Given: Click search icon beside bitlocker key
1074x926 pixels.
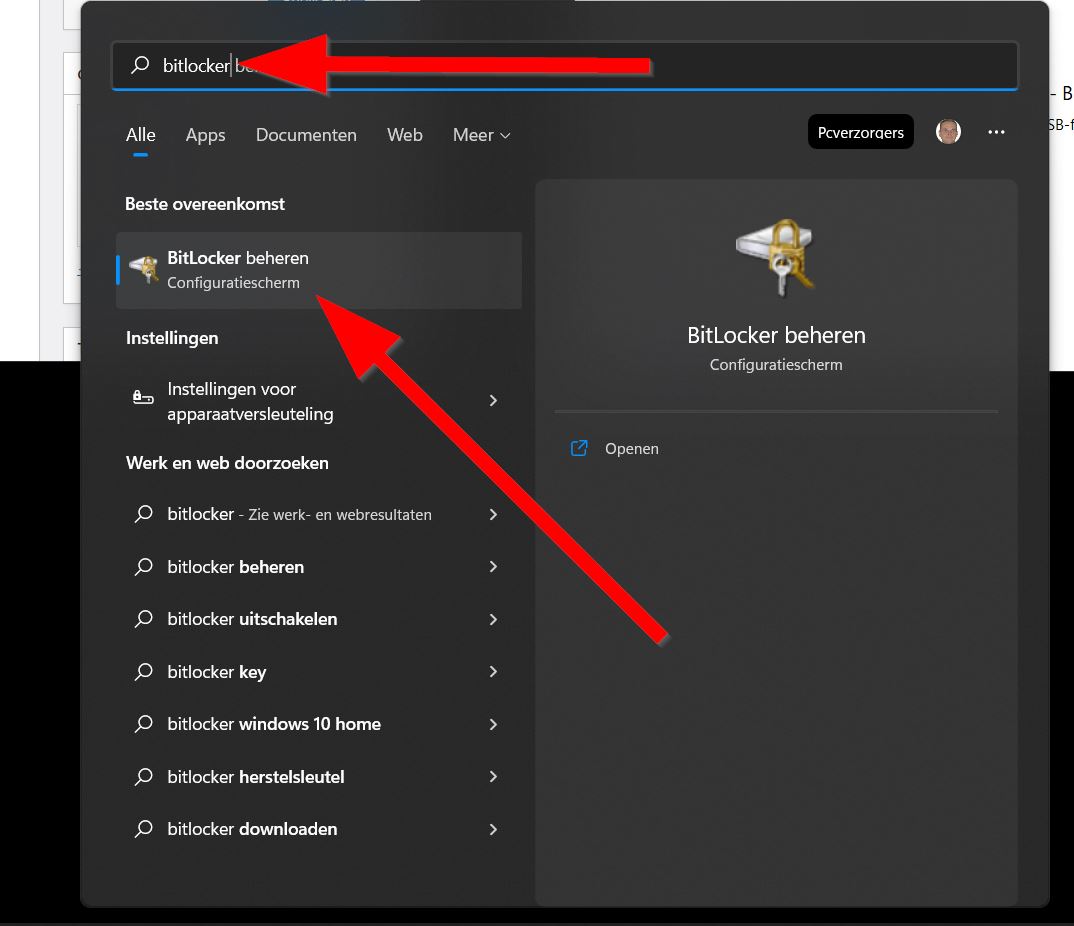Looking at the screenshot, I should 143,672.
